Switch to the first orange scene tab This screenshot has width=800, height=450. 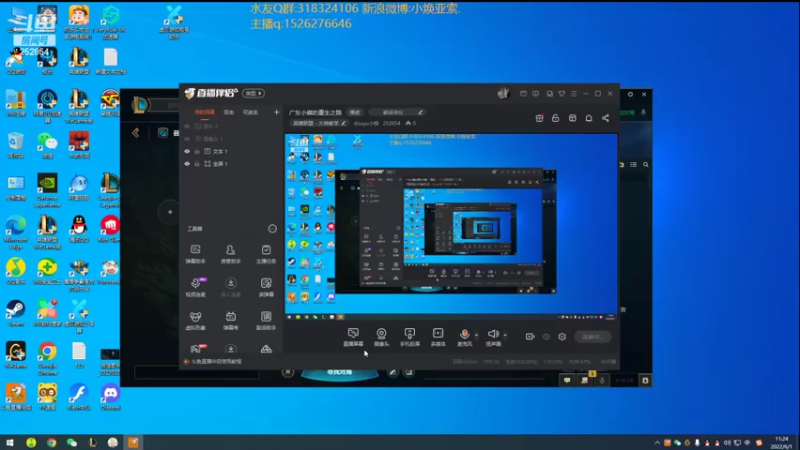(x=205, y=112)
